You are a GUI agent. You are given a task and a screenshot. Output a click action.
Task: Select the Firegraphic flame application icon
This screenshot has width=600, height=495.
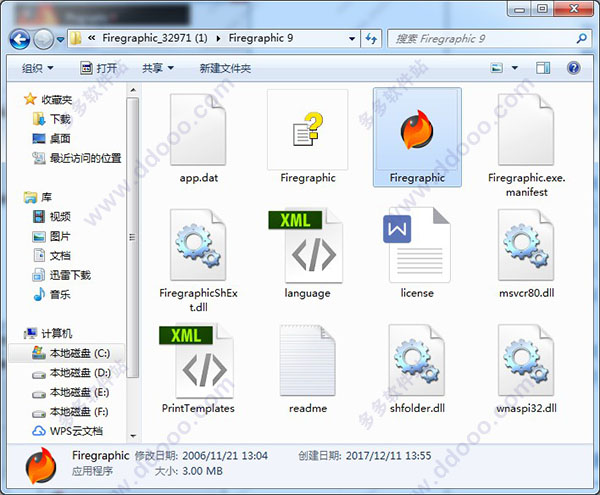click(x=417, y=130)
